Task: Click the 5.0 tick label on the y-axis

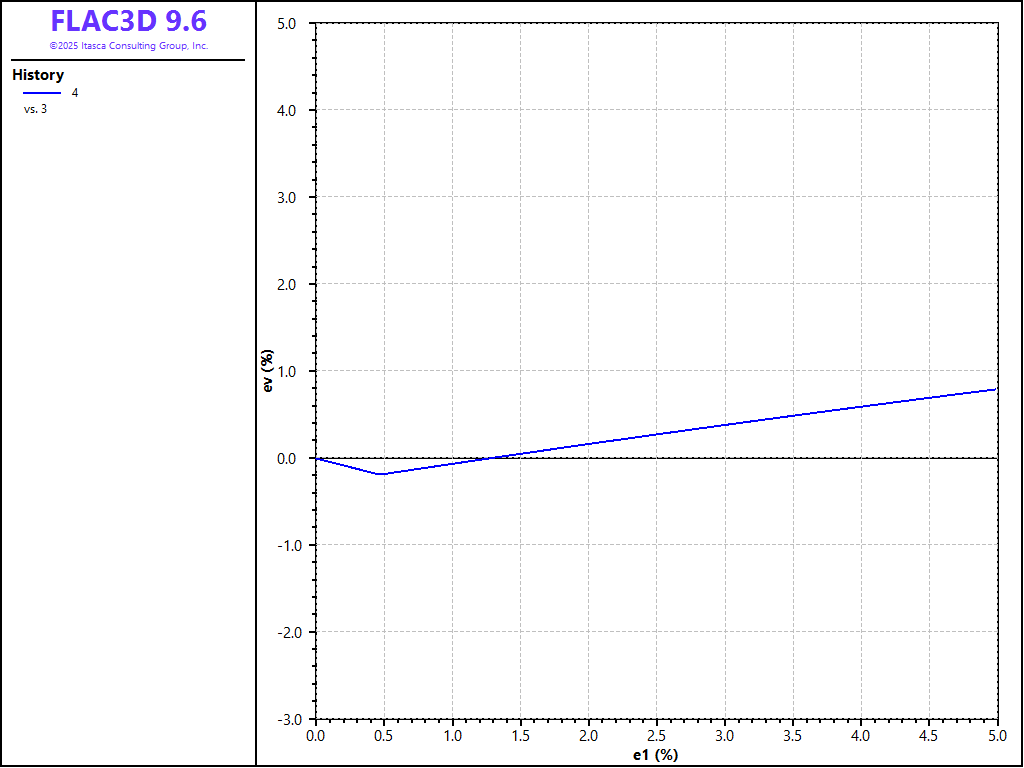Action: pos(286,23)
